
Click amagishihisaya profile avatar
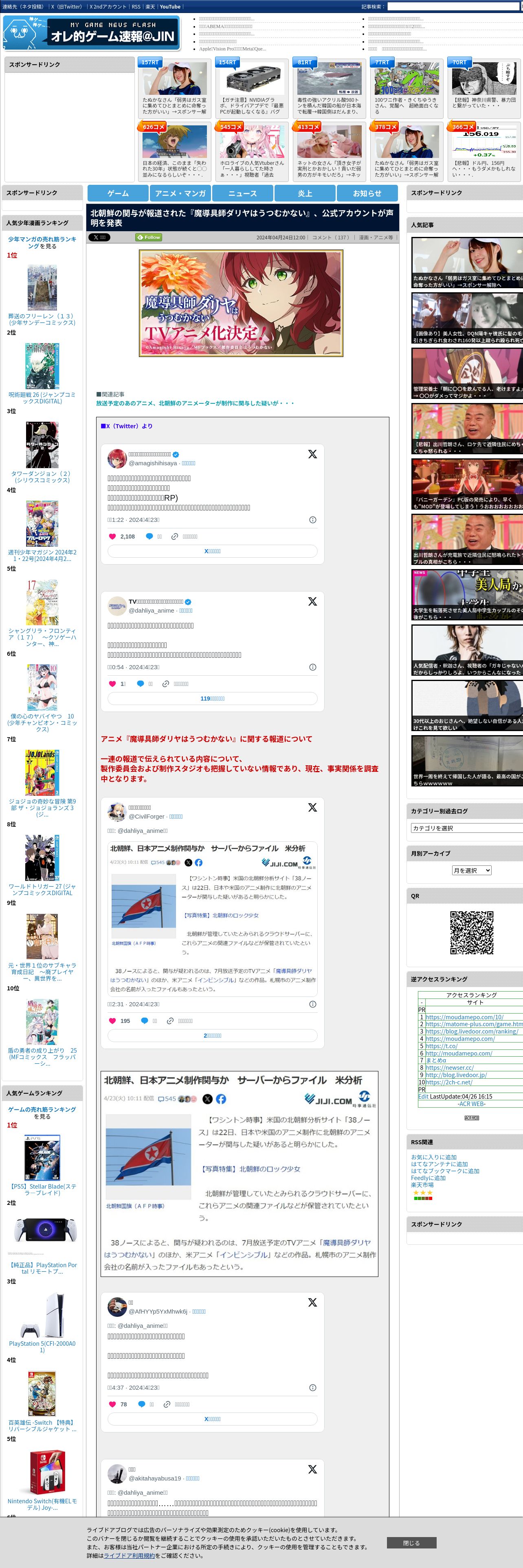click(117, 458)
